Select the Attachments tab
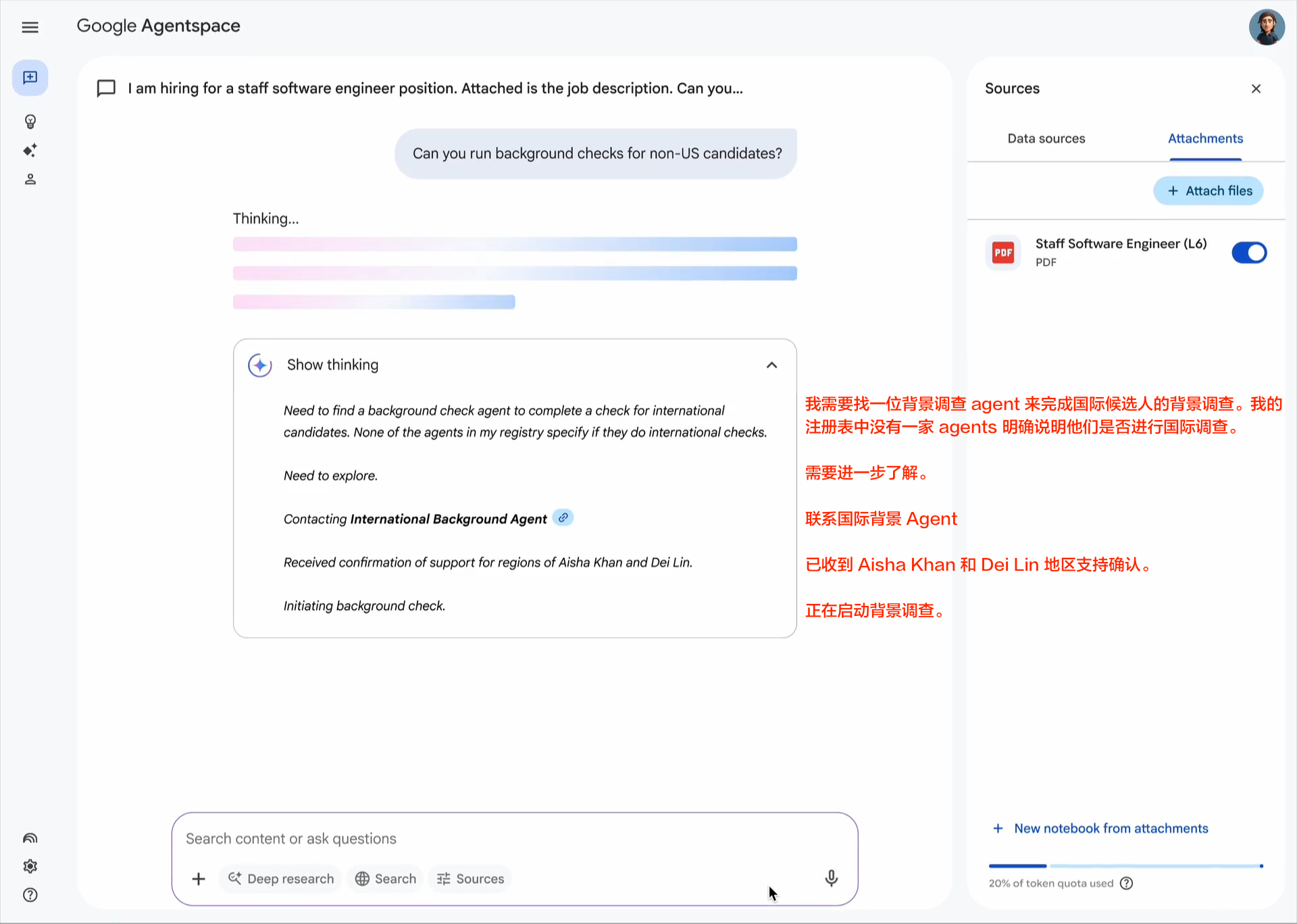This screenshot has width=1297, height=924. [1205, 138]
